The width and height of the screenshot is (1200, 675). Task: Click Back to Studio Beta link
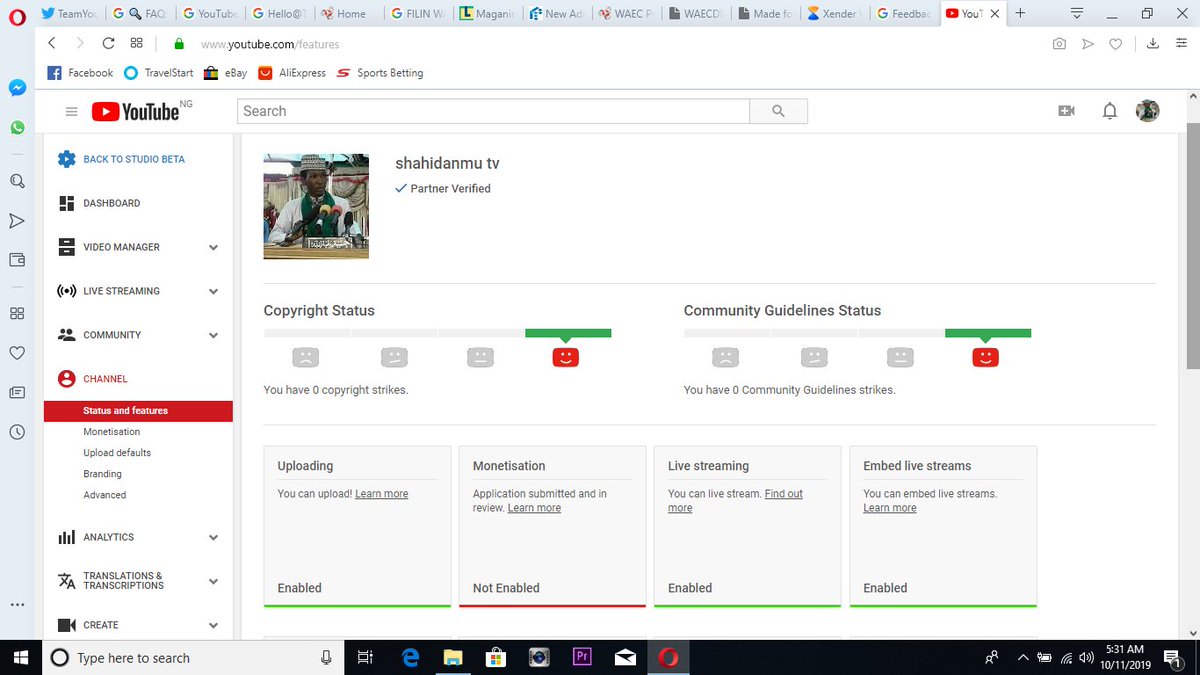134,159
